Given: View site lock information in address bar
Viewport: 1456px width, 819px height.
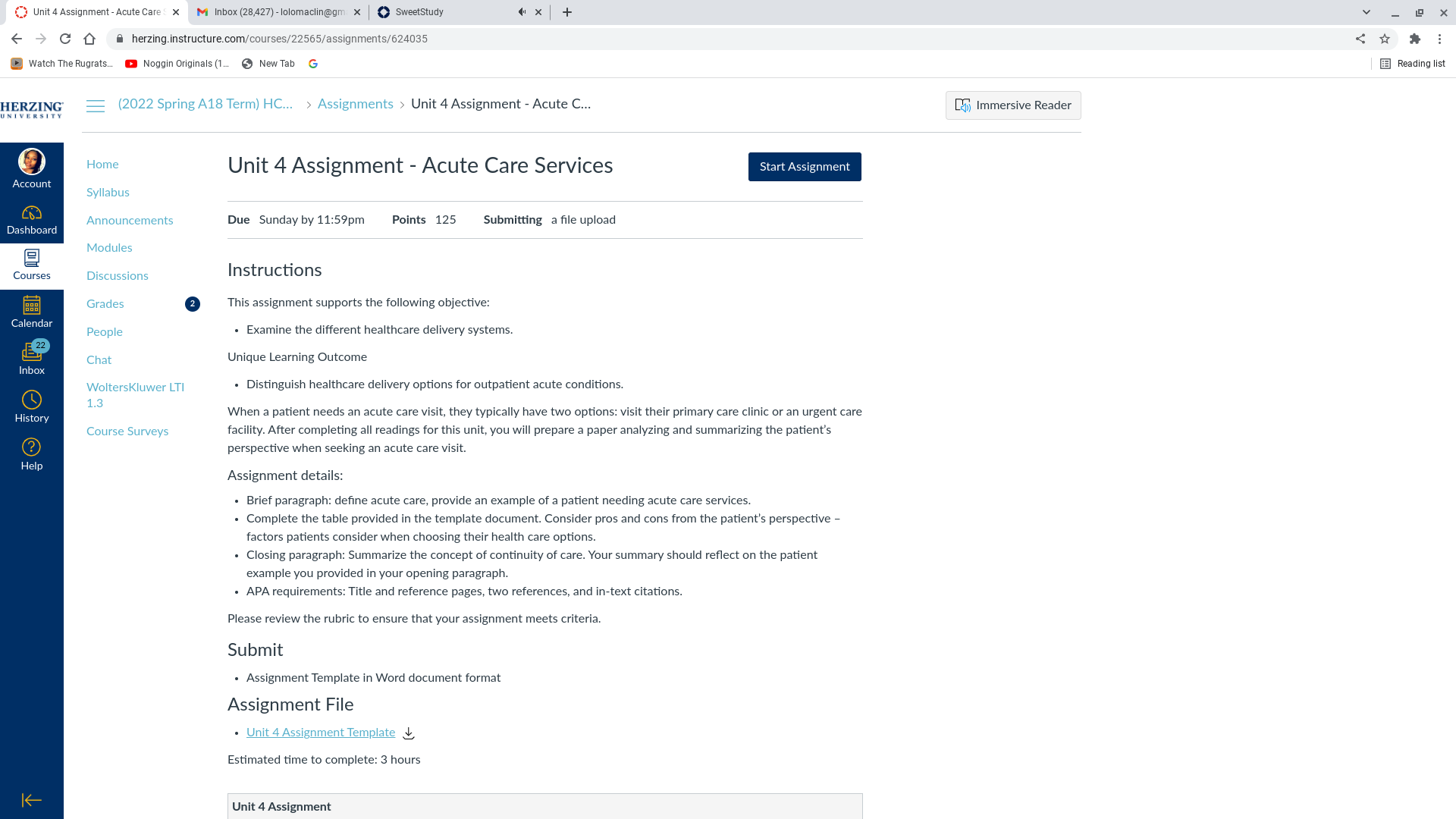Looking at the screenshot, I should click(120, 39).
